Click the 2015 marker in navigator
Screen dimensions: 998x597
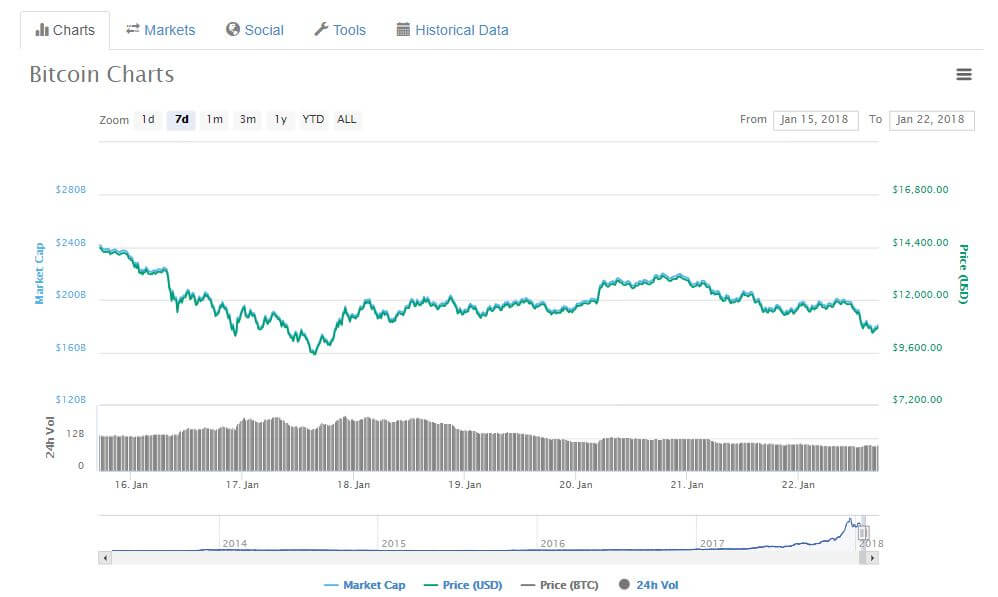[x=393, y=544]
